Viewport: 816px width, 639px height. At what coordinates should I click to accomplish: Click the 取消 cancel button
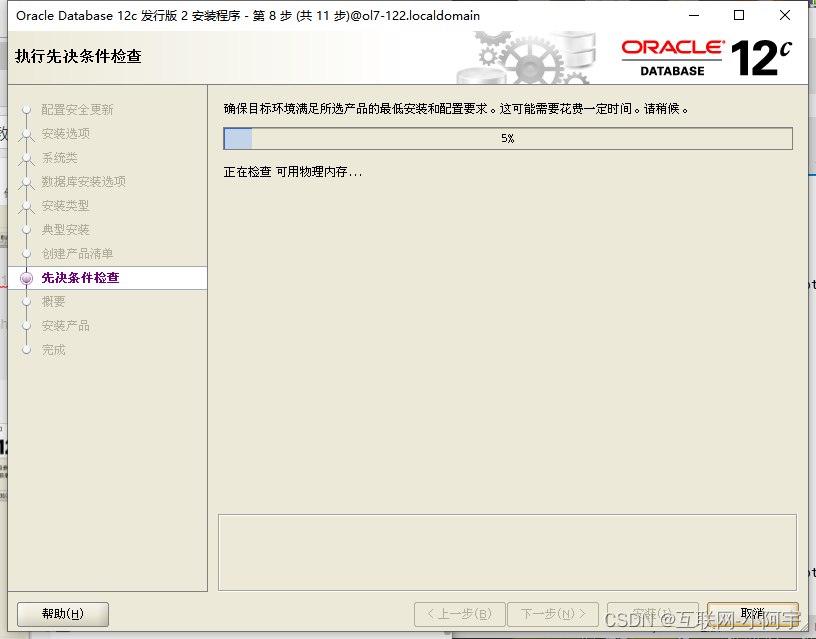[753, 614]
